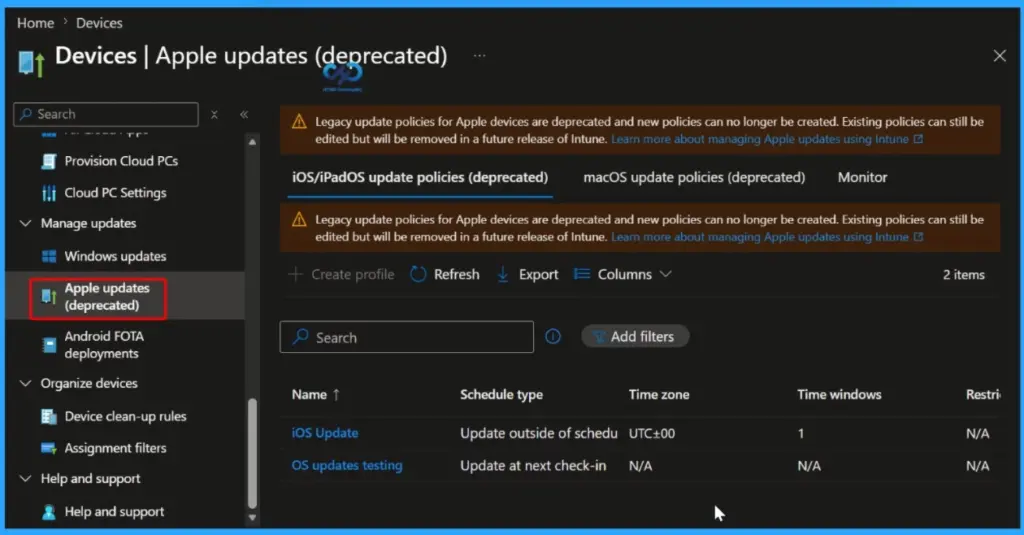This screenshot has width=1024, height=535.
Task: Open the iOS Update policy
Action: click(x=325, y=433)
